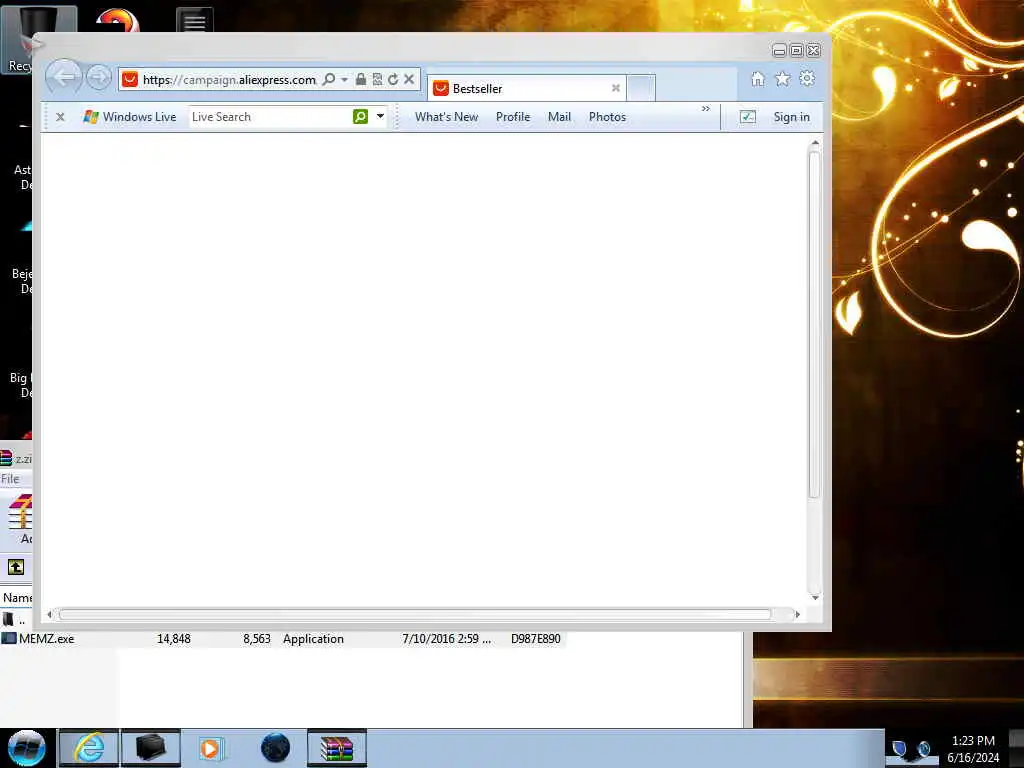
Task: Open the parent folder '..' row in WinRAR
Action: 16,620
